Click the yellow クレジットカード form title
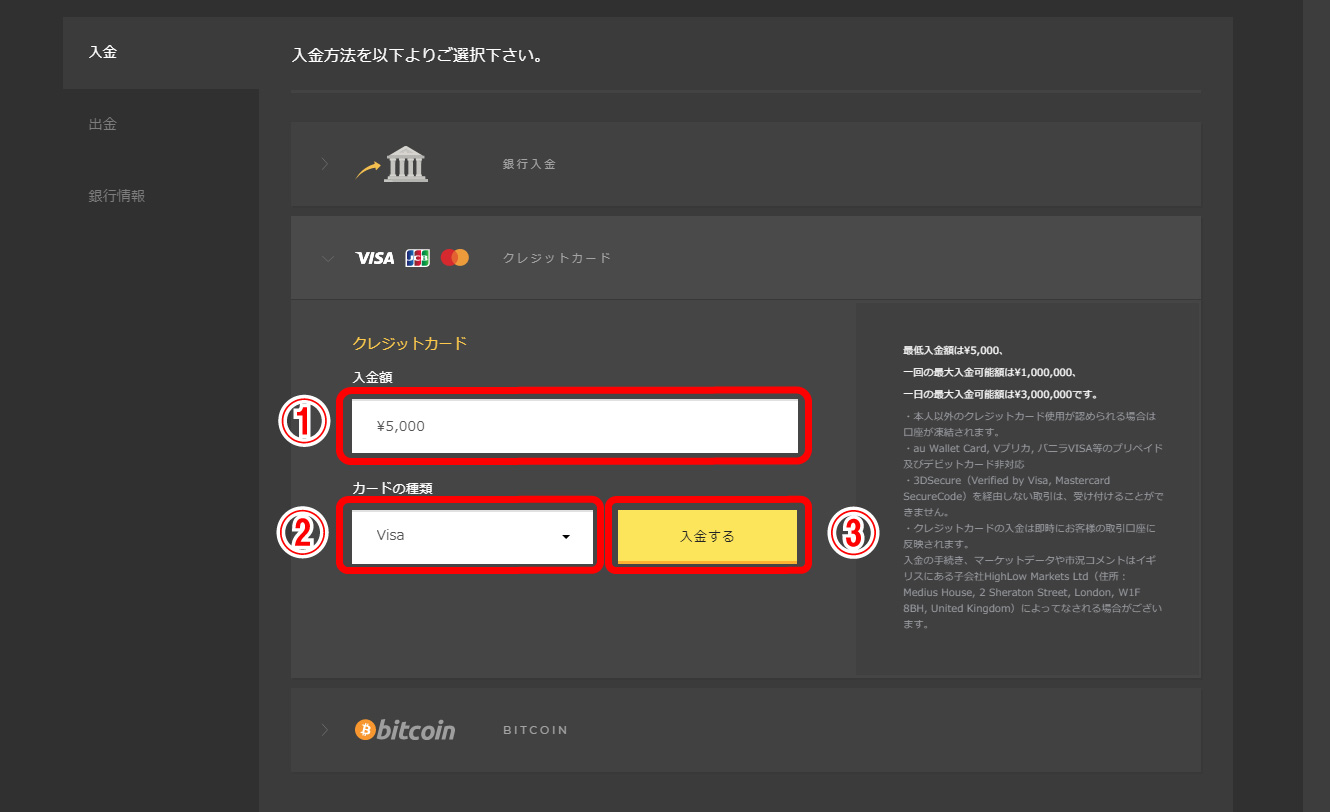This screenshot has height=812, width=1330. [410, 343]
